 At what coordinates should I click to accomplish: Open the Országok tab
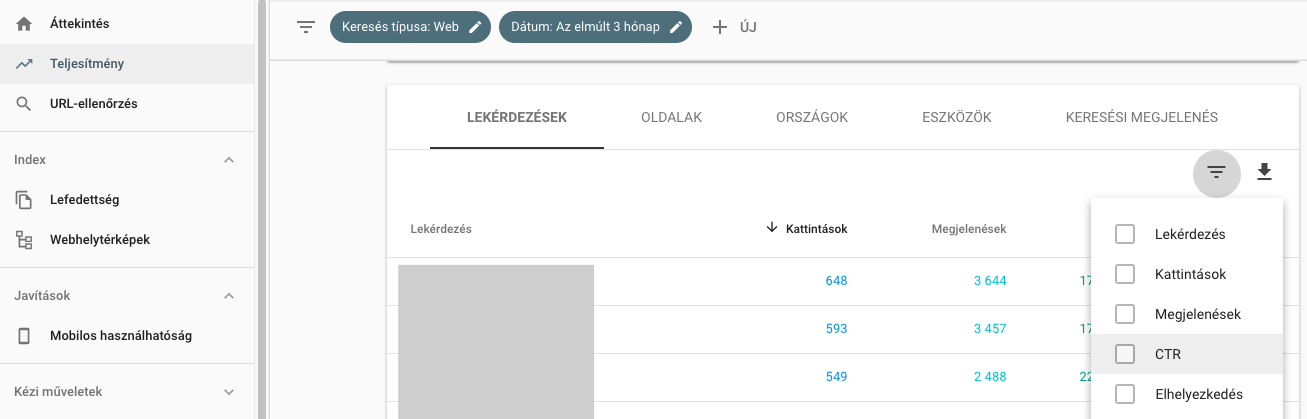pyautogui.click(x=811, y=118)
